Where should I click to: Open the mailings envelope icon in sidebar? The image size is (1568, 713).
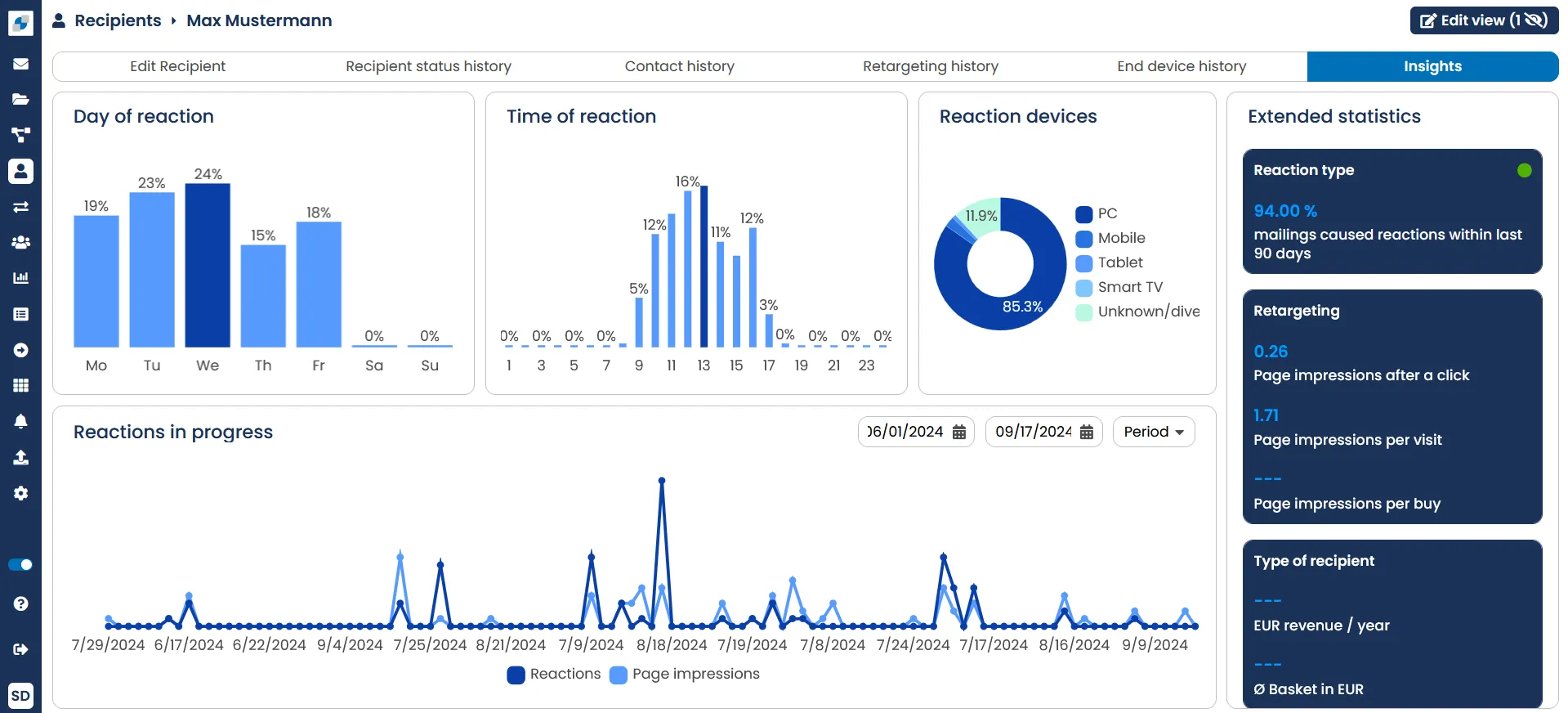[x=20, y=64]
